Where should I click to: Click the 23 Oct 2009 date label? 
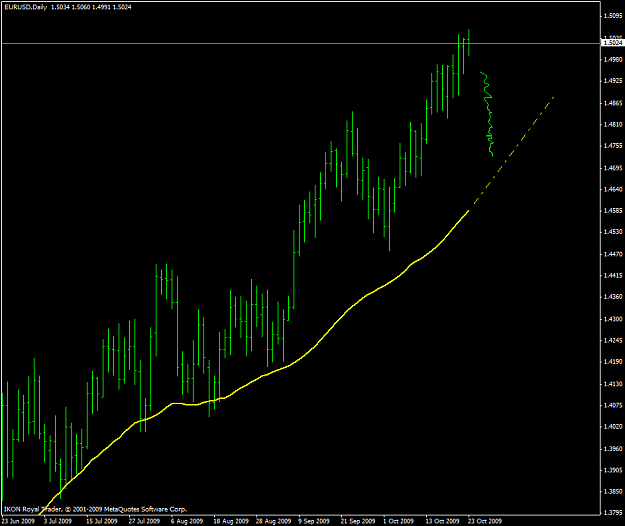click(485, 521)
